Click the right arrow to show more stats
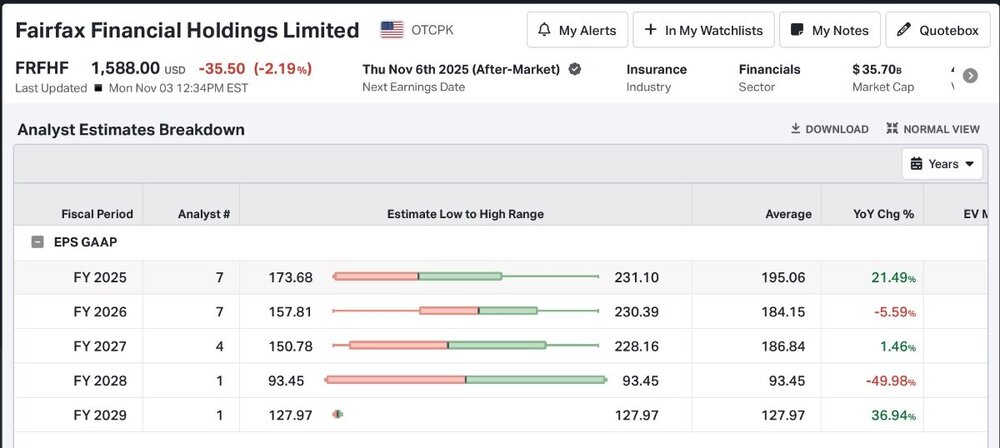The width and height of the screenshot is (1000, 448). (x=970, y=76)
